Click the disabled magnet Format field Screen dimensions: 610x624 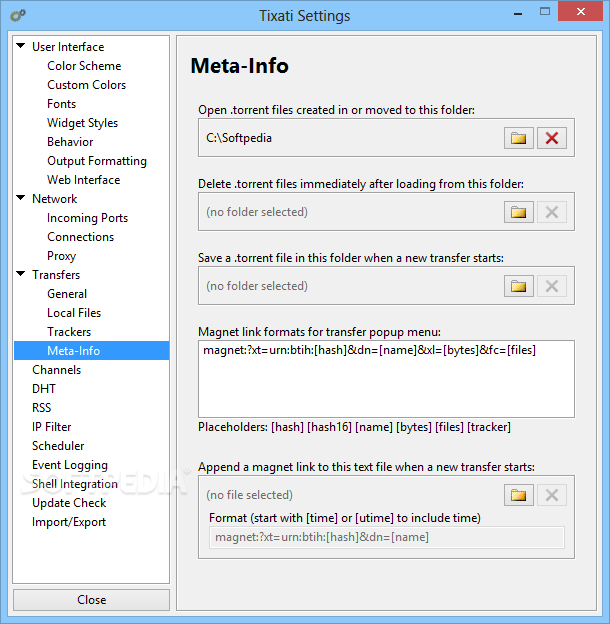tap(387, 538)
